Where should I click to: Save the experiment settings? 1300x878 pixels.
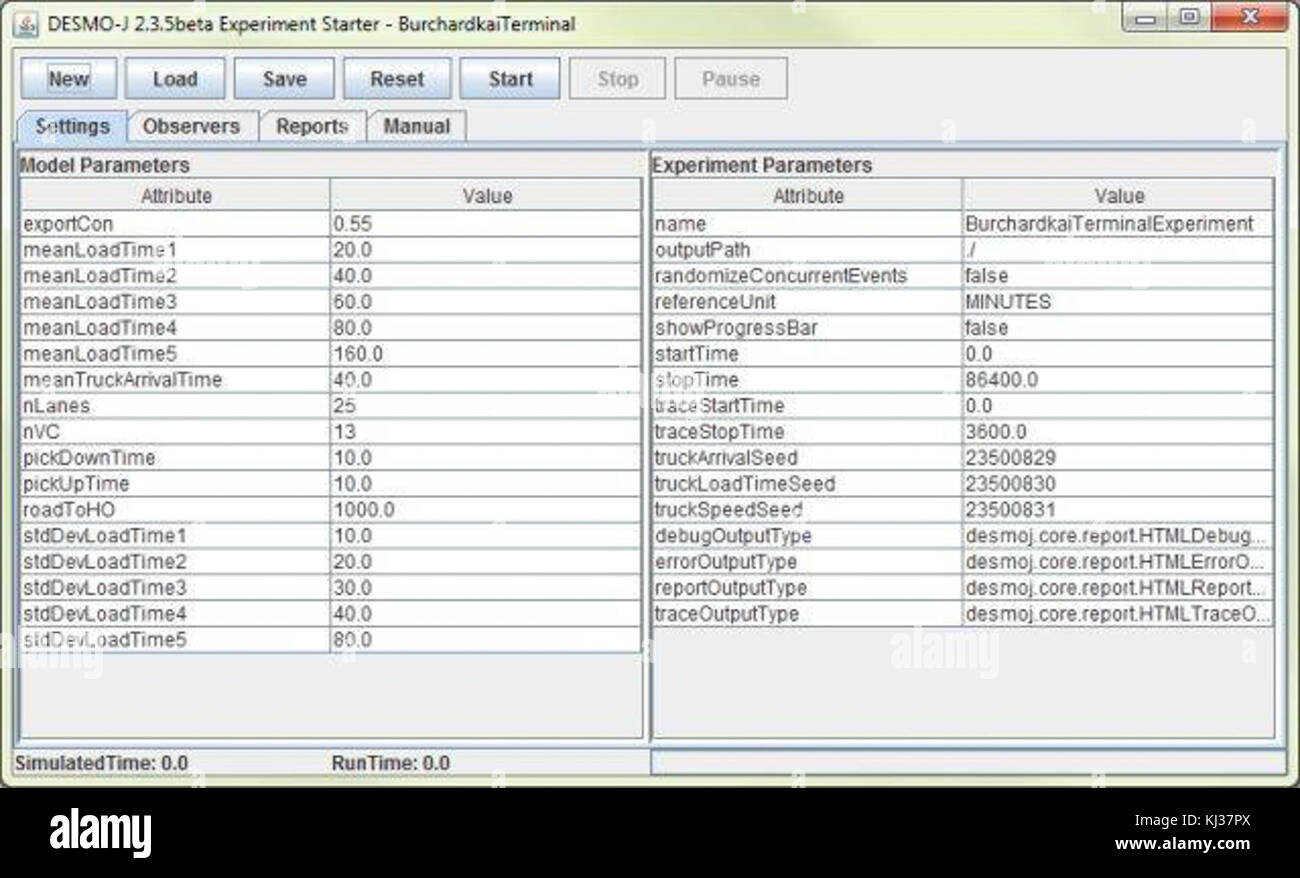(284, 78)
